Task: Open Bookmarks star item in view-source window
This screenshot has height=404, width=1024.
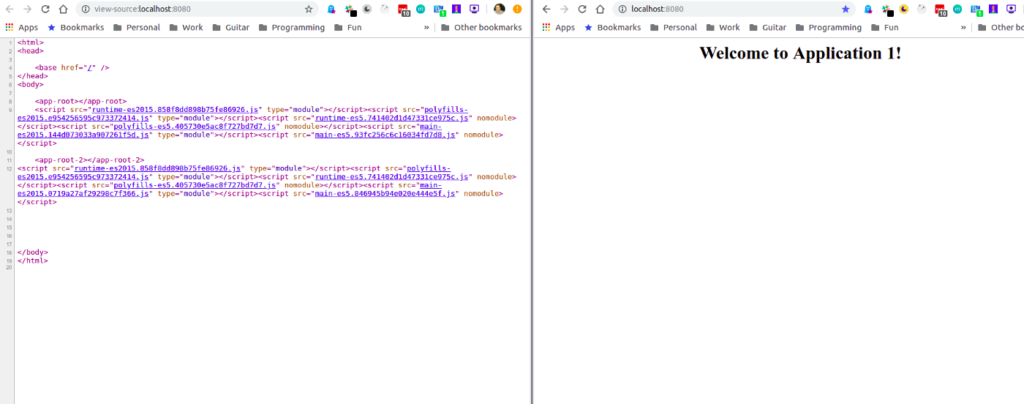Action: (76, 27)
